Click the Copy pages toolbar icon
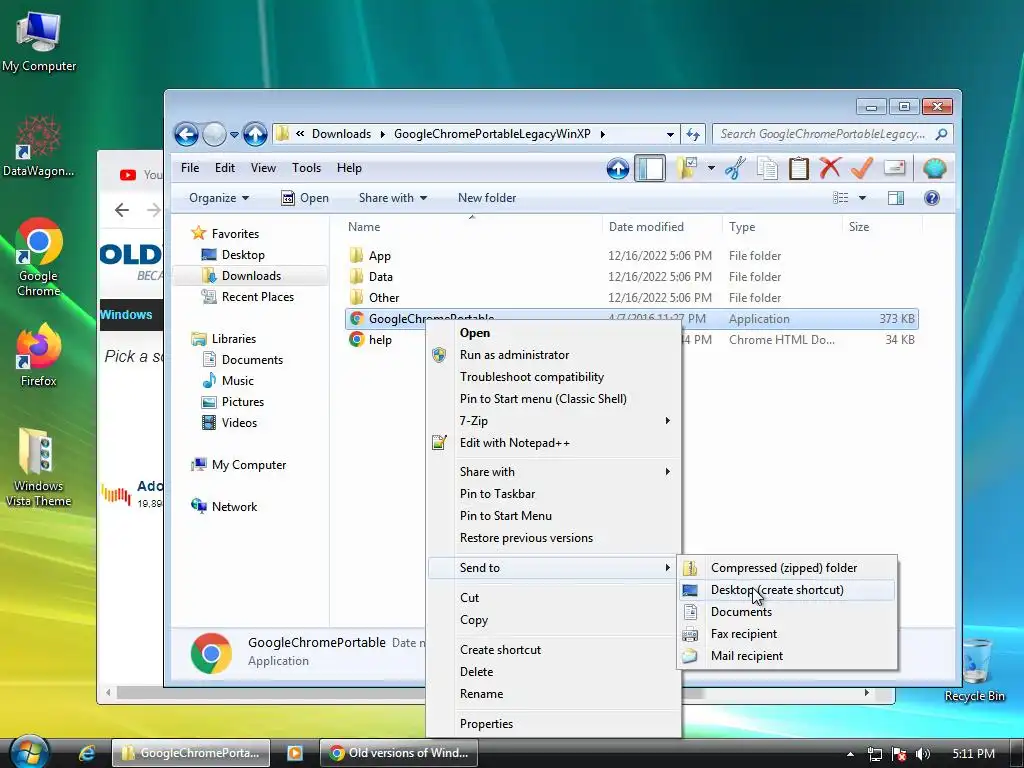The image size is (1024, 768). click(767, 168)
